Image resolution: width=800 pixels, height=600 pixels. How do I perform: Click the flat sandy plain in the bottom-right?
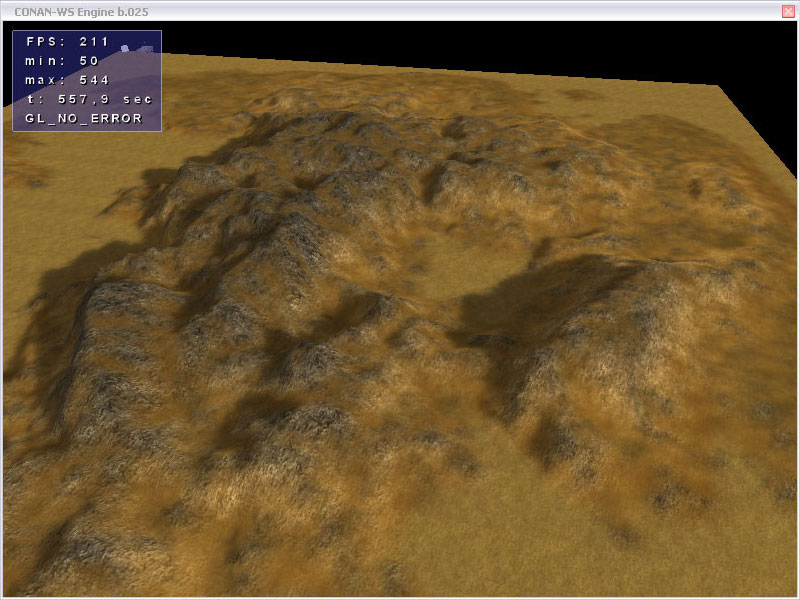click(700, 540)
